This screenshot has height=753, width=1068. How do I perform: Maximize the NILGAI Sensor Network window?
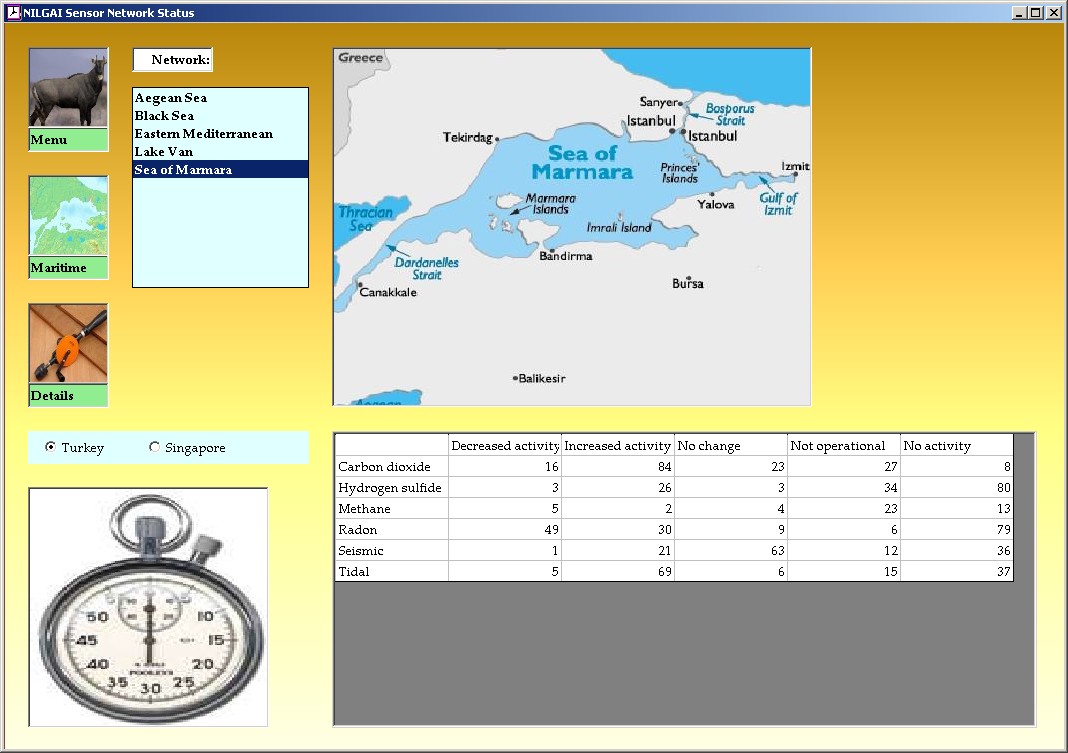tap(1035, 13)
